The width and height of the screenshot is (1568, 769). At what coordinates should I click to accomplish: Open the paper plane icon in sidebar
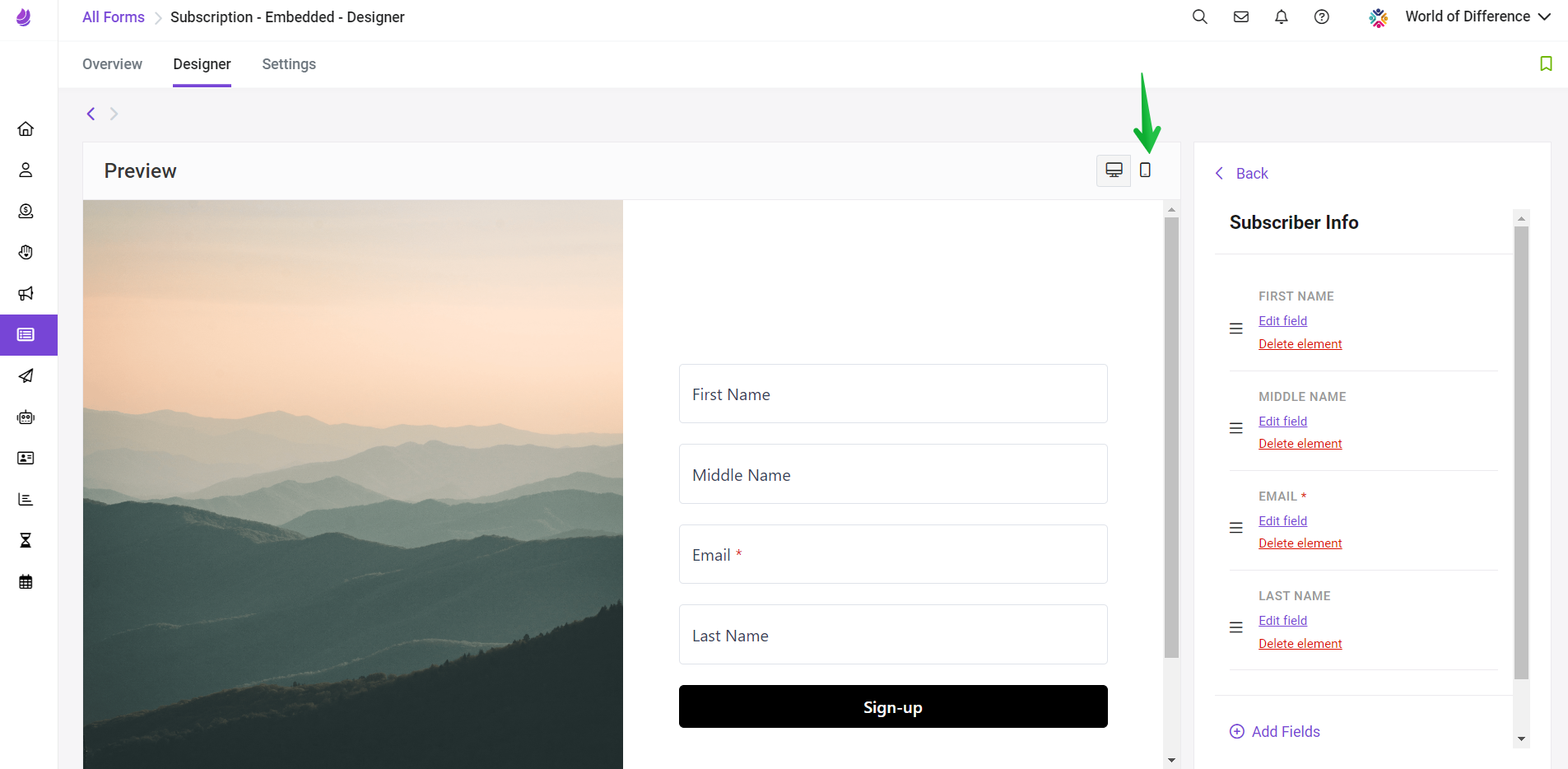click(26, 375)
